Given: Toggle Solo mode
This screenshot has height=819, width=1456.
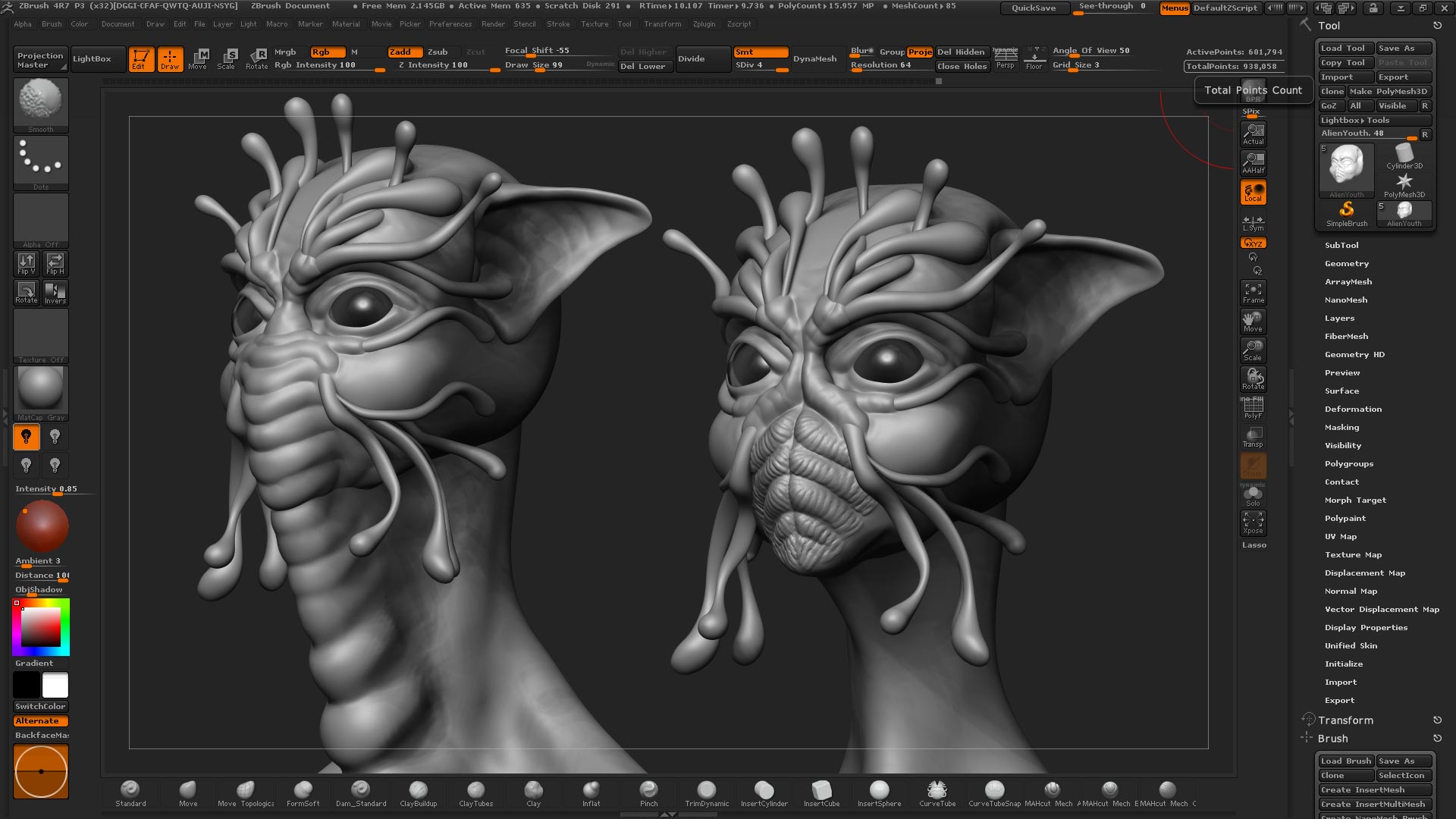Looking at the screenshot, I should coord(1253,495).
